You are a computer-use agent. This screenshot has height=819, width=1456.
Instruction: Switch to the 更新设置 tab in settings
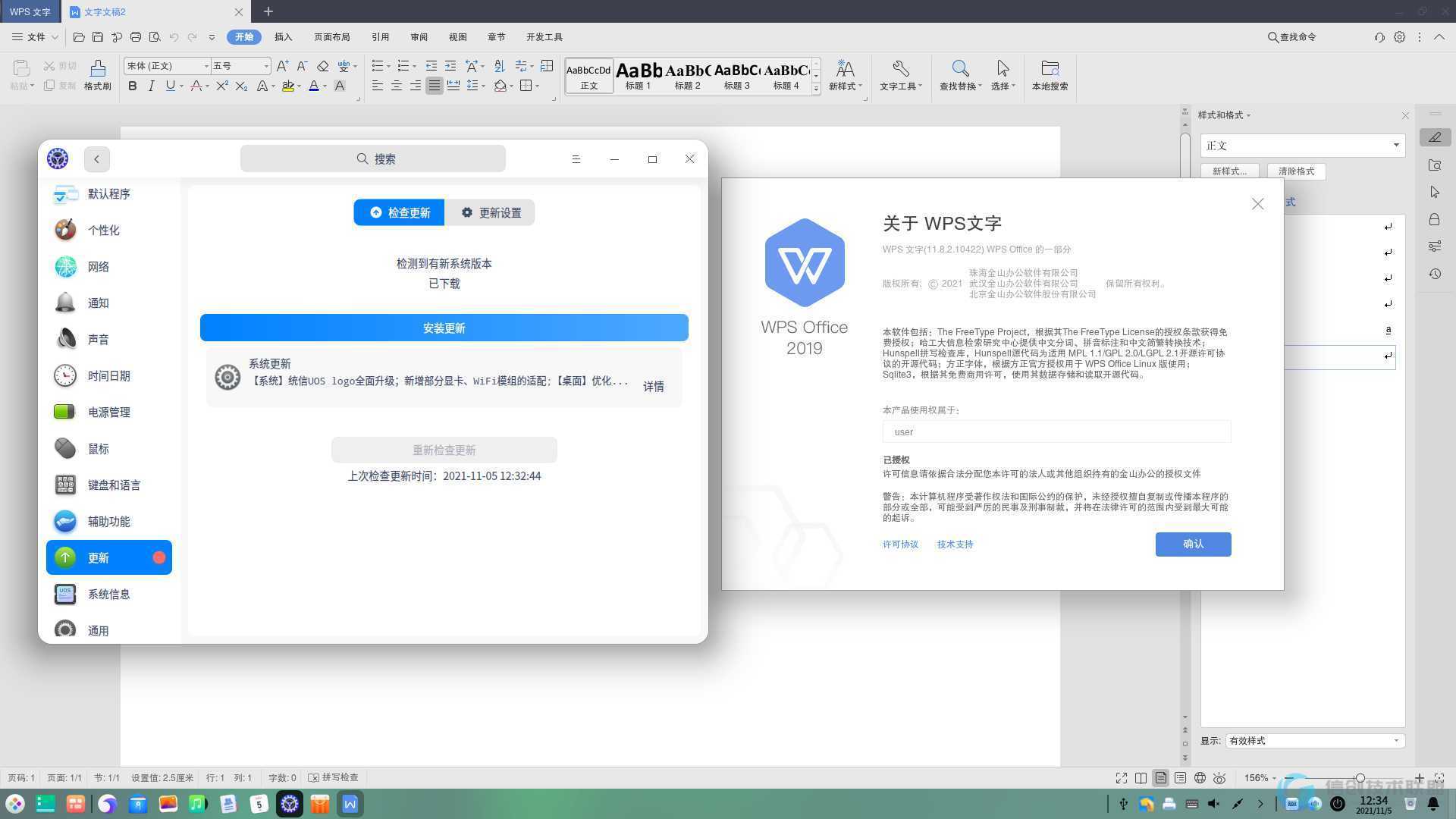point(490,213)
